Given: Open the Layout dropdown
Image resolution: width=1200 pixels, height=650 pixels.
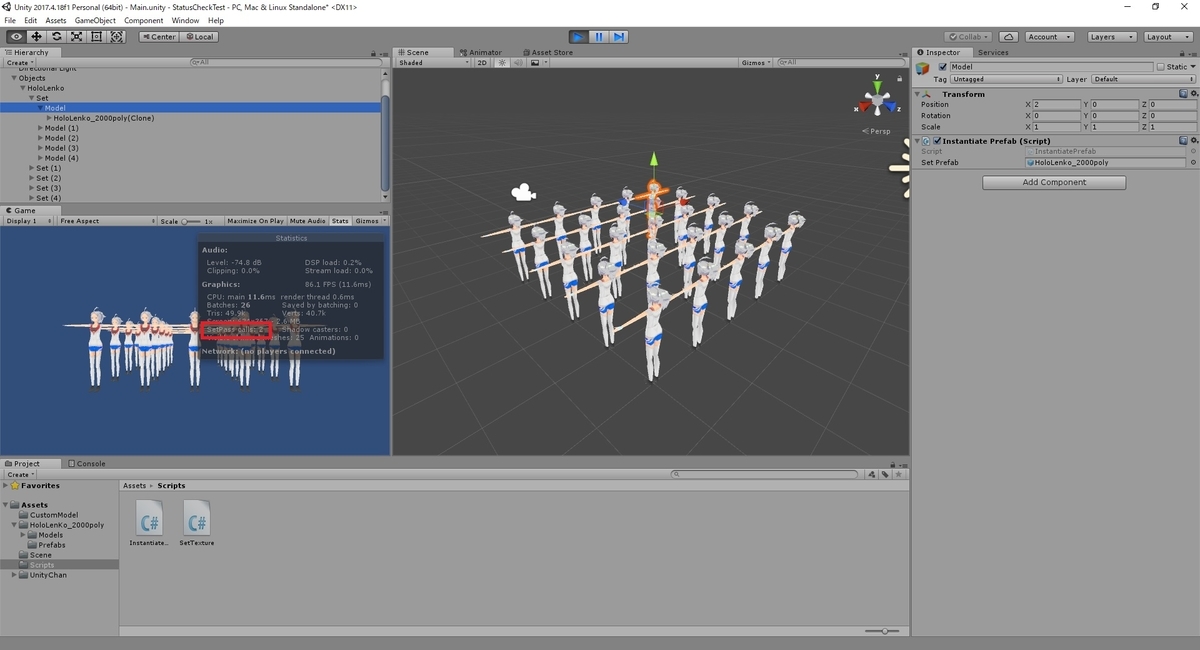Looking at the screenshot, I should point(1168,37).
